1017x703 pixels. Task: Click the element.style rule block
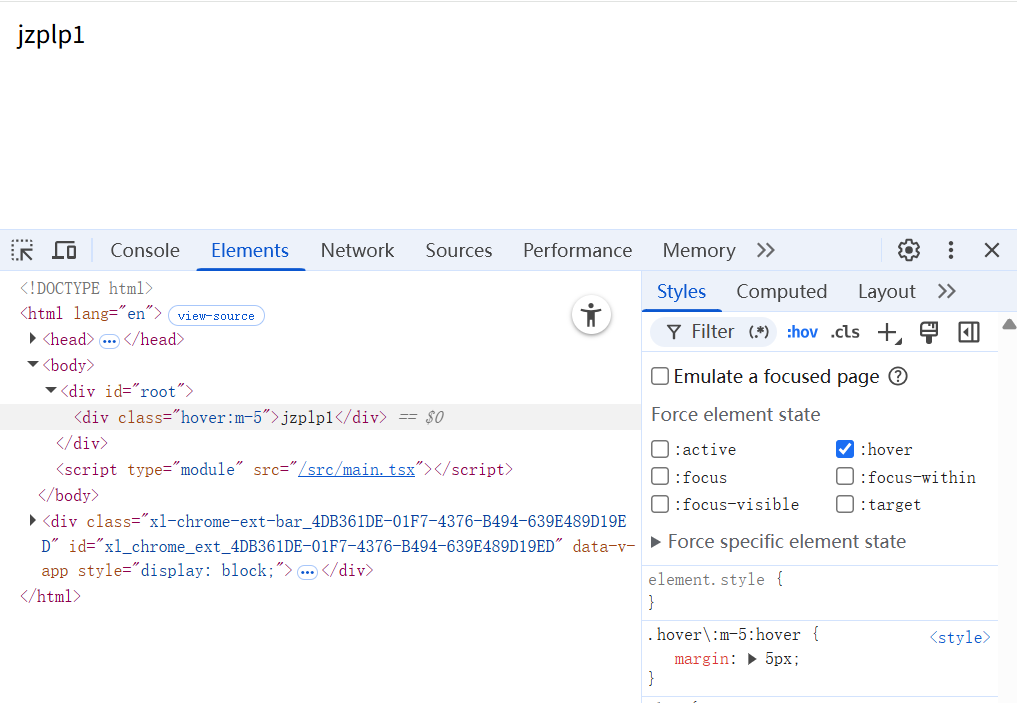[820, 591]
